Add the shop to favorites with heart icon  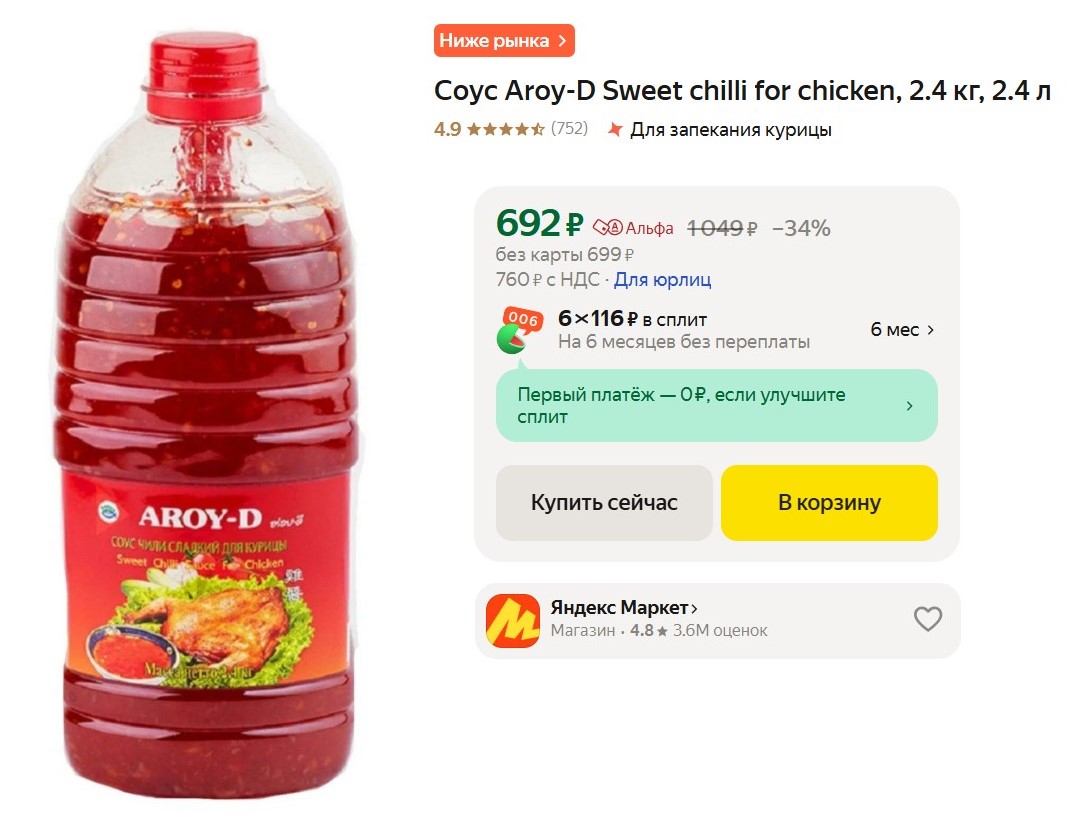click(928, 619)
